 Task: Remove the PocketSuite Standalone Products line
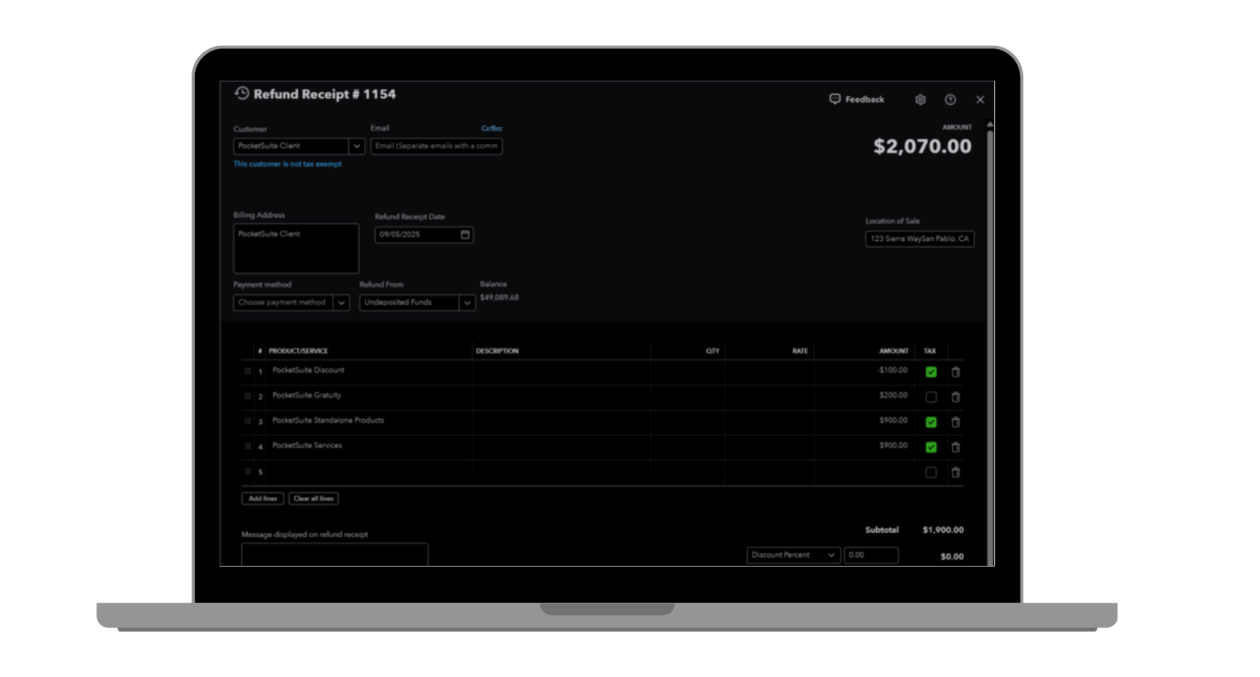pos(955,422)
